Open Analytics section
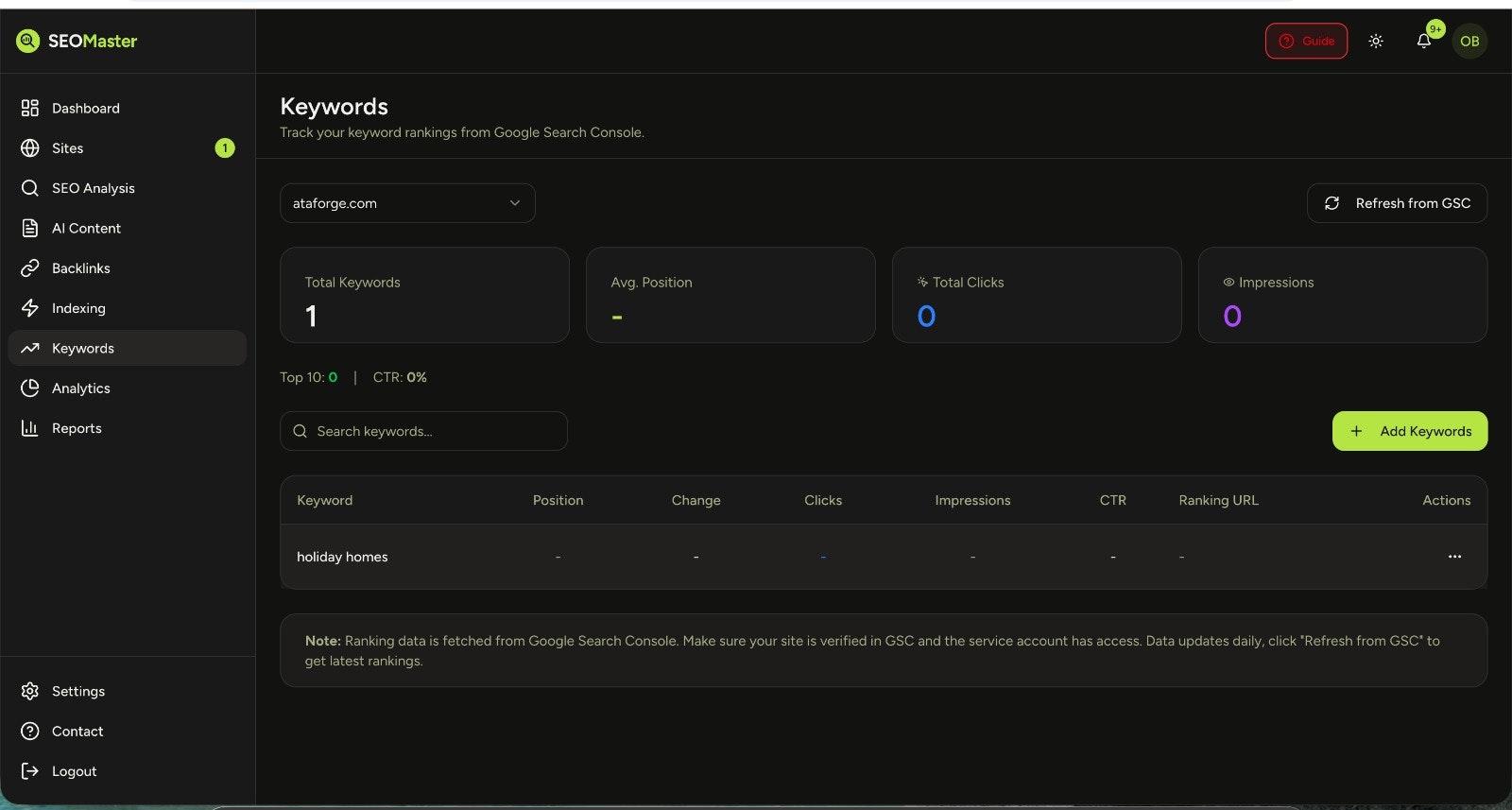 tap(128, 388)
